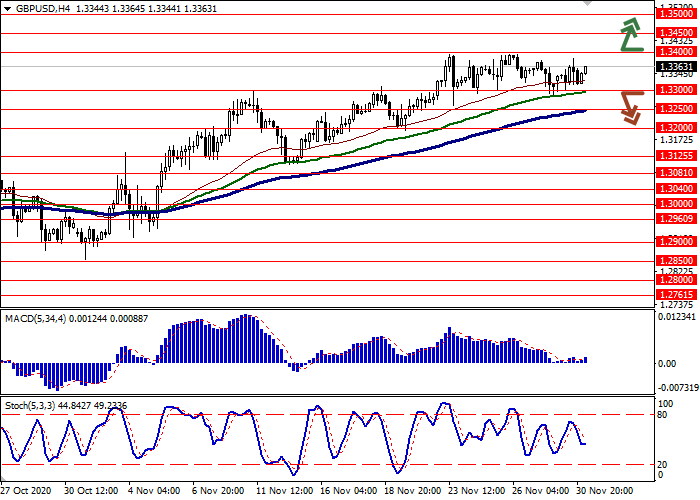The image size is (700, 500).
Task: Click the current price tag 1.33631
Action: click(677, 67)
